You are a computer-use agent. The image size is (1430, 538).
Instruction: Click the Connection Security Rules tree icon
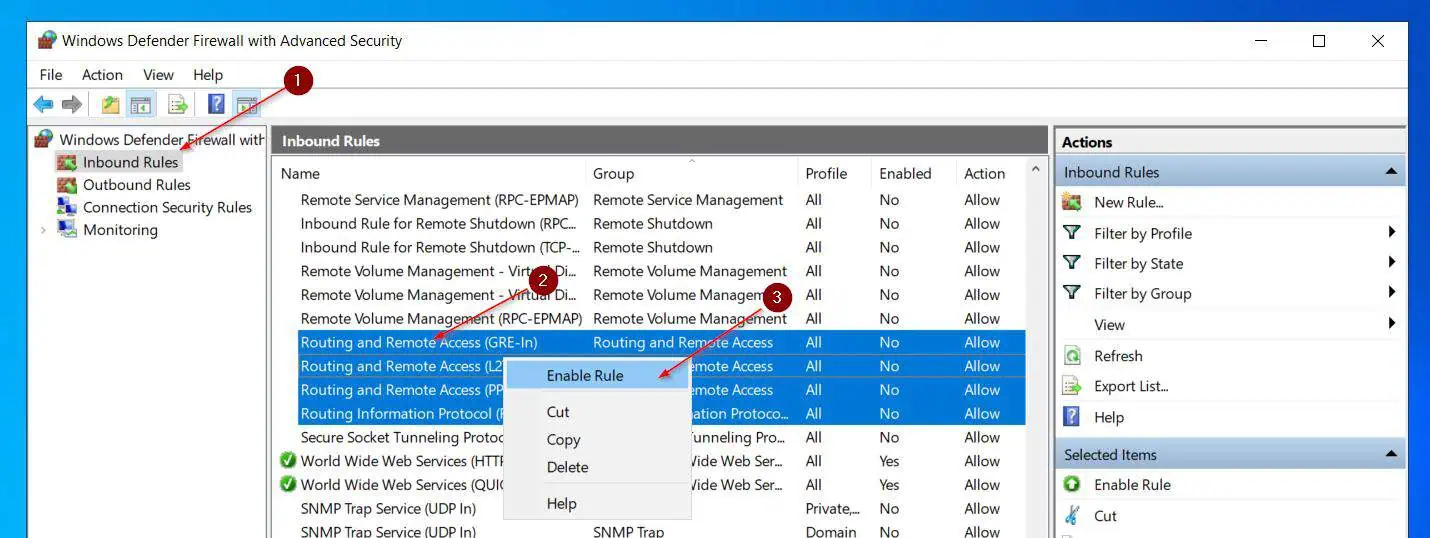tap(67, 207)
